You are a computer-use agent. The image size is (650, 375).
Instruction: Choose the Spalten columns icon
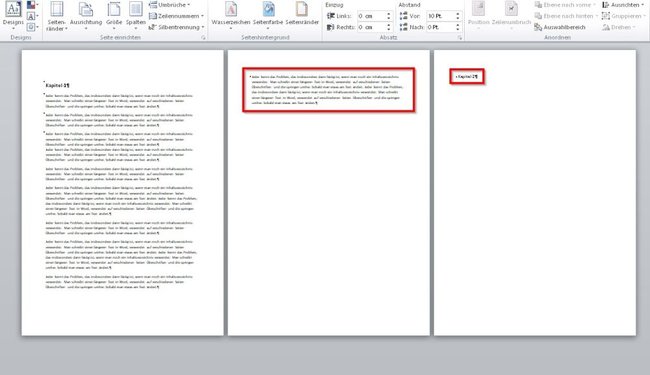coord(136,16)
